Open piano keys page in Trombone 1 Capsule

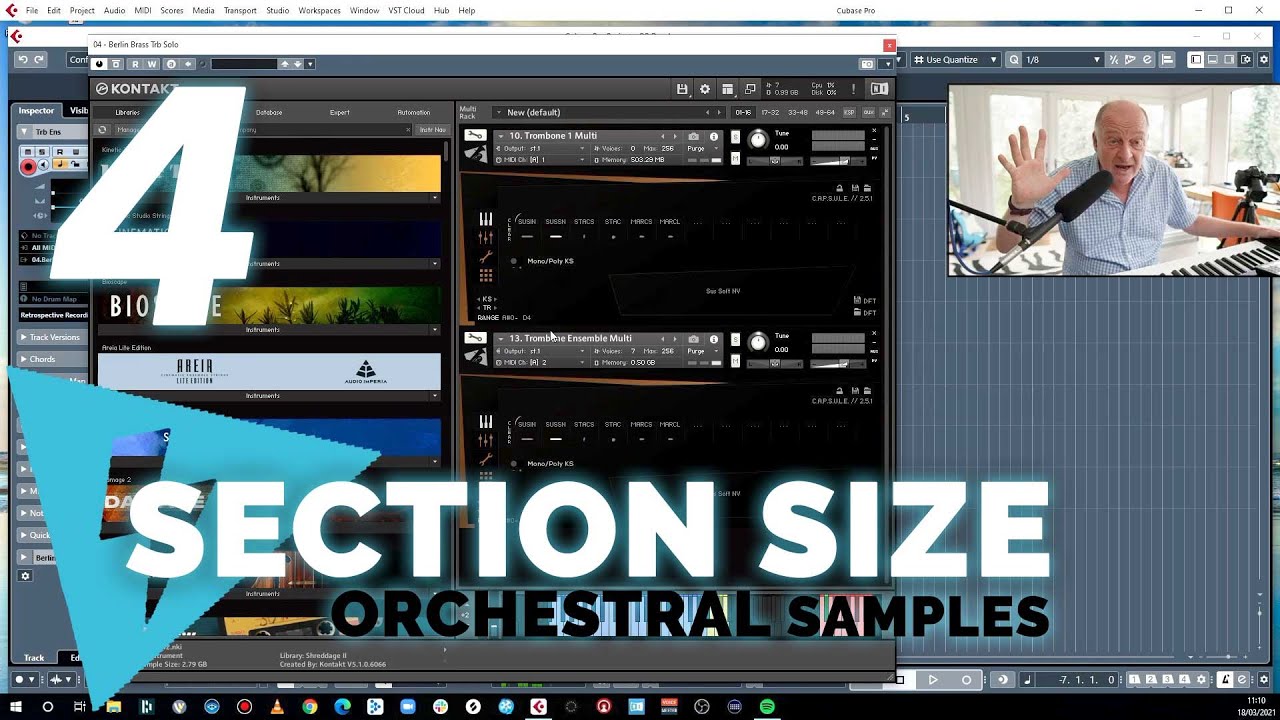485,219
